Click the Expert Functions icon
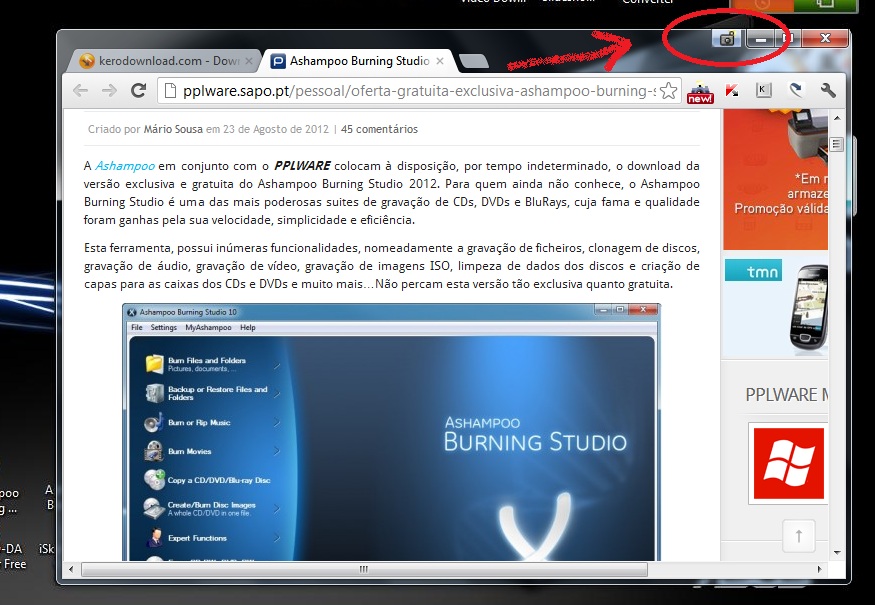875x605 pixels. 155,537
